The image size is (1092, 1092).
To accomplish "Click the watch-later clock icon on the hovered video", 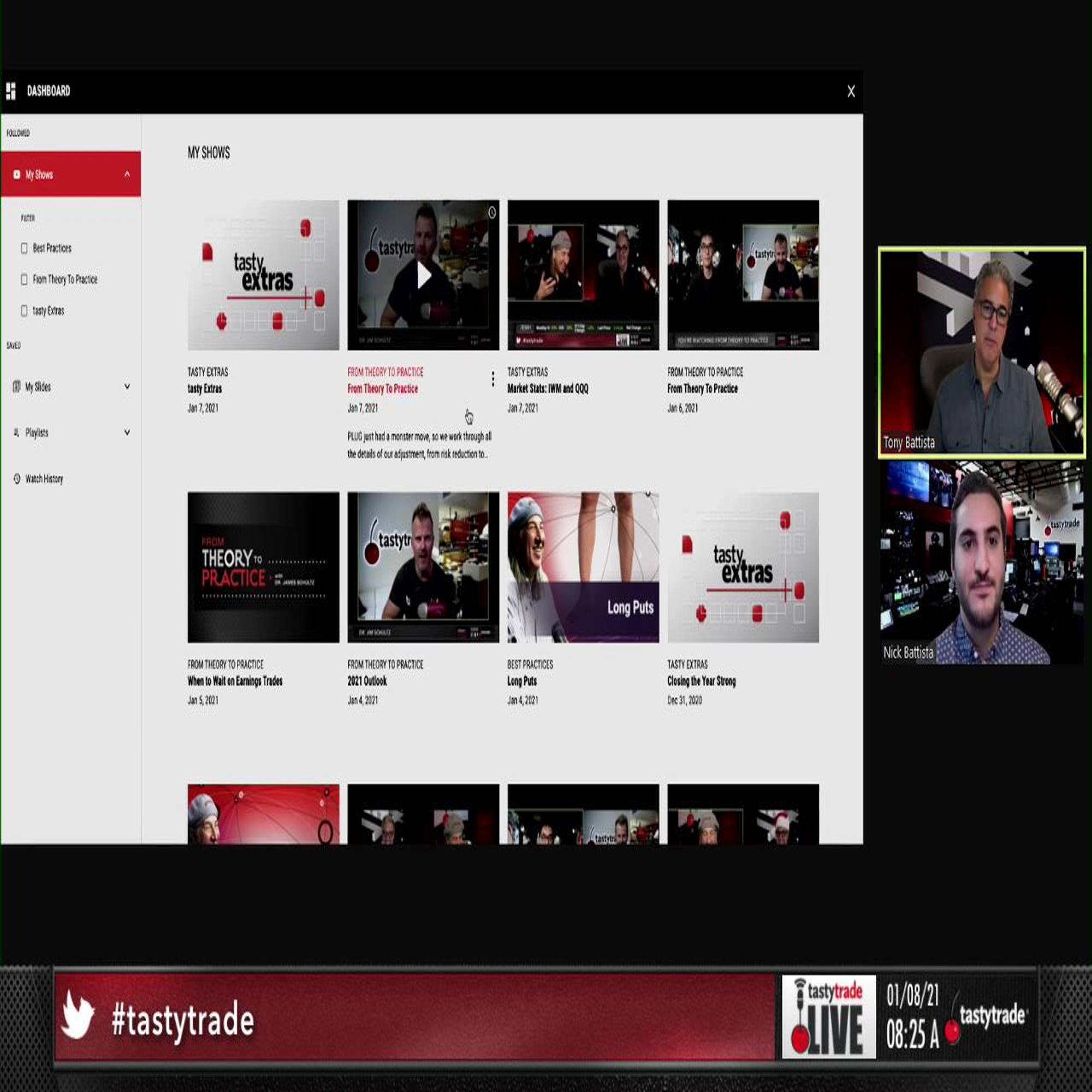I will pyautogui.click(x=492, y=212).
